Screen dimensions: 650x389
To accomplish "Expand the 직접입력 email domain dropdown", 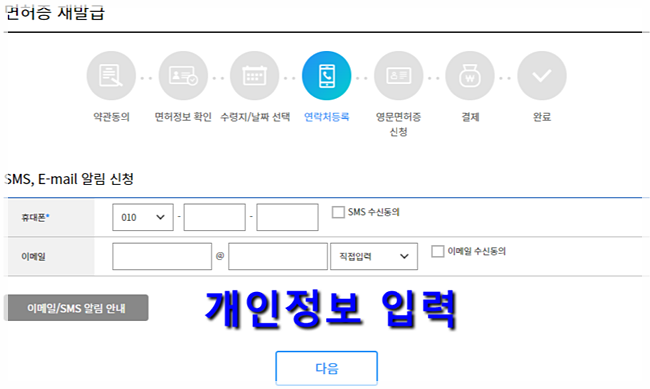I will coord(374,256).
